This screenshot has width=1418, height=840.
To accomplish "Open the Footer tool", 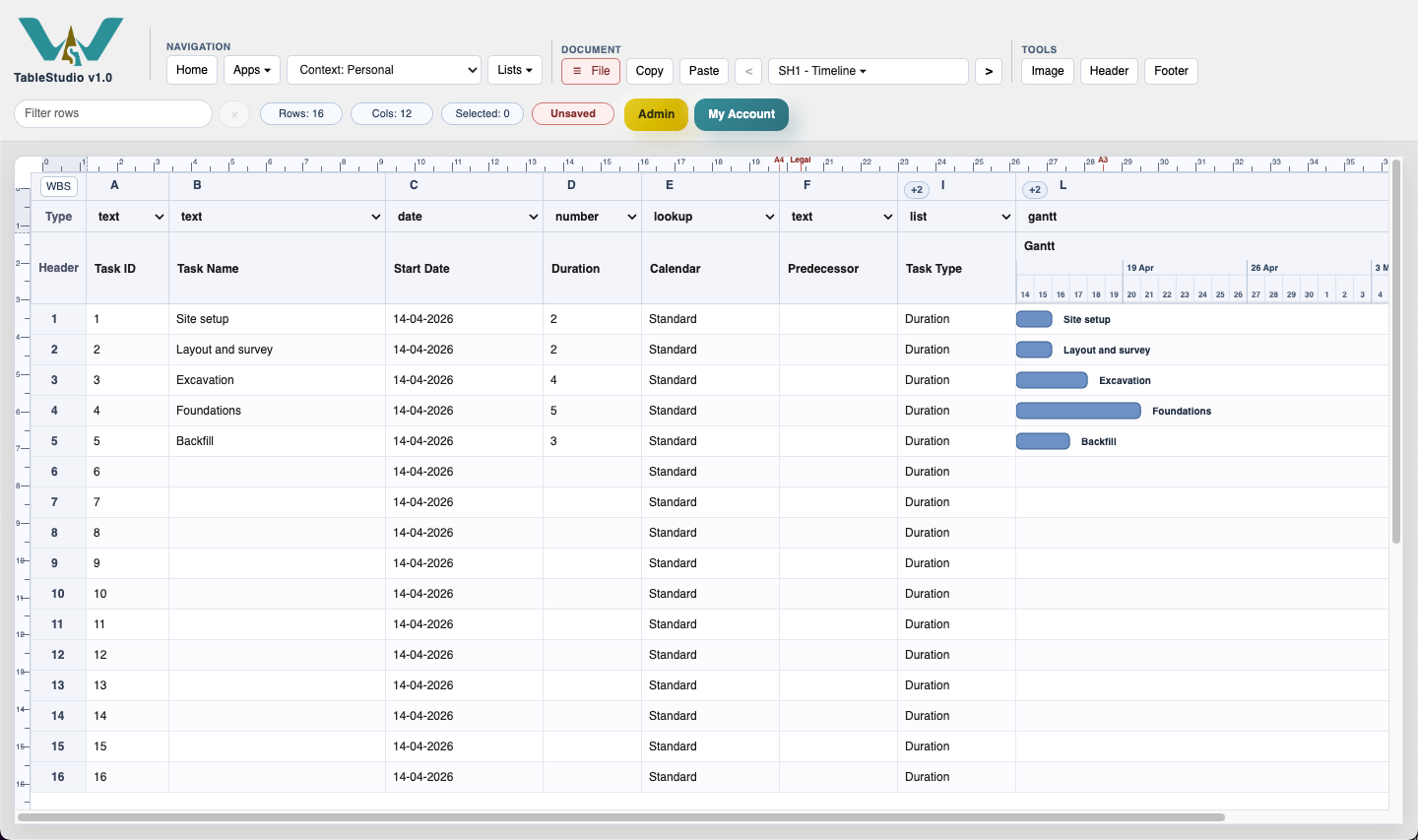I will (x=1172, y=71).
